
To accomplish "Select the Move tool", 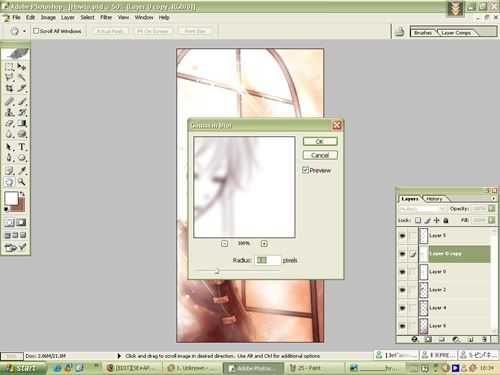I will pos(22,67).
